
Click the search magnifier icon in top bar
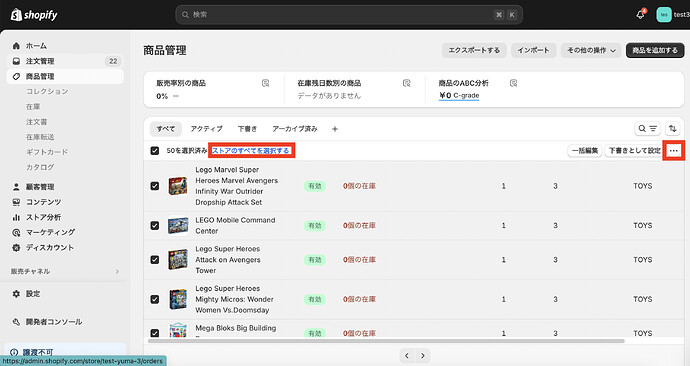click(185, 15)
